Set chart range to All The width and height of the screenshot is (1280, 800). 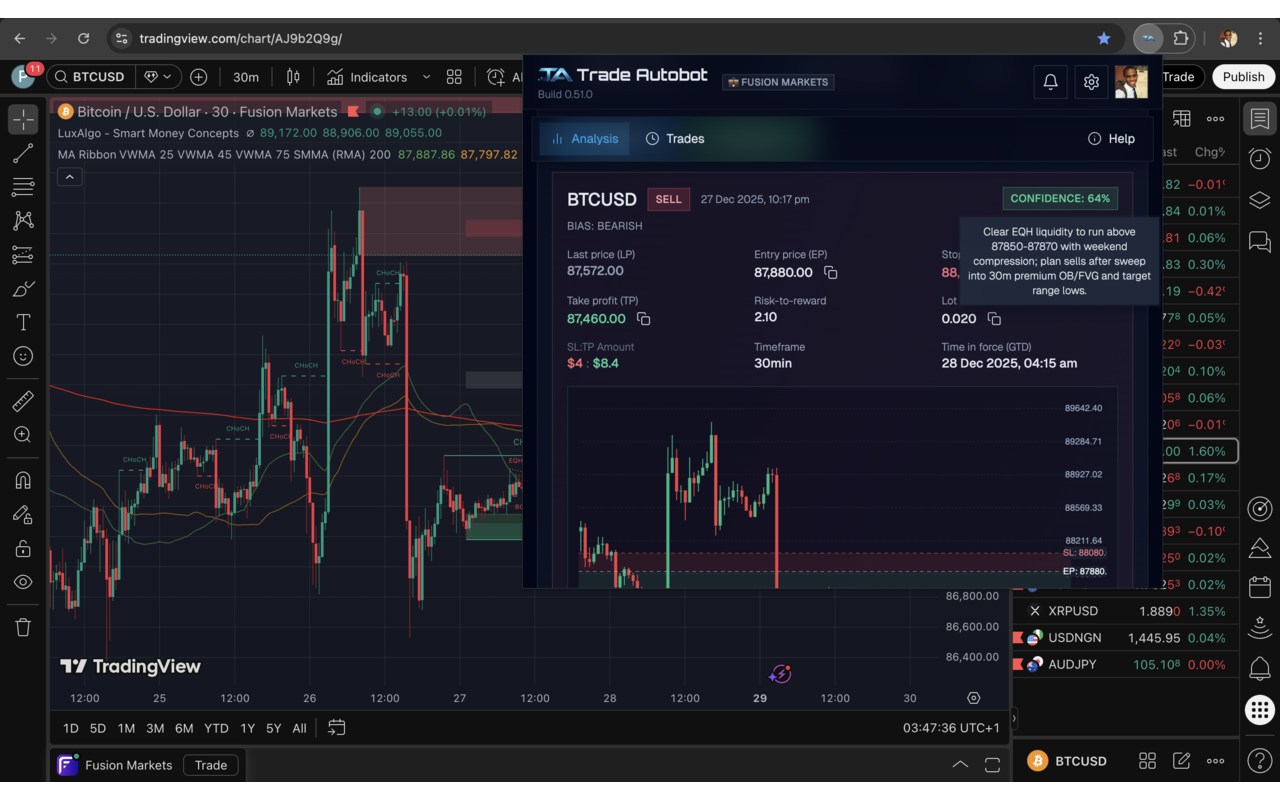tap(299, 728)
